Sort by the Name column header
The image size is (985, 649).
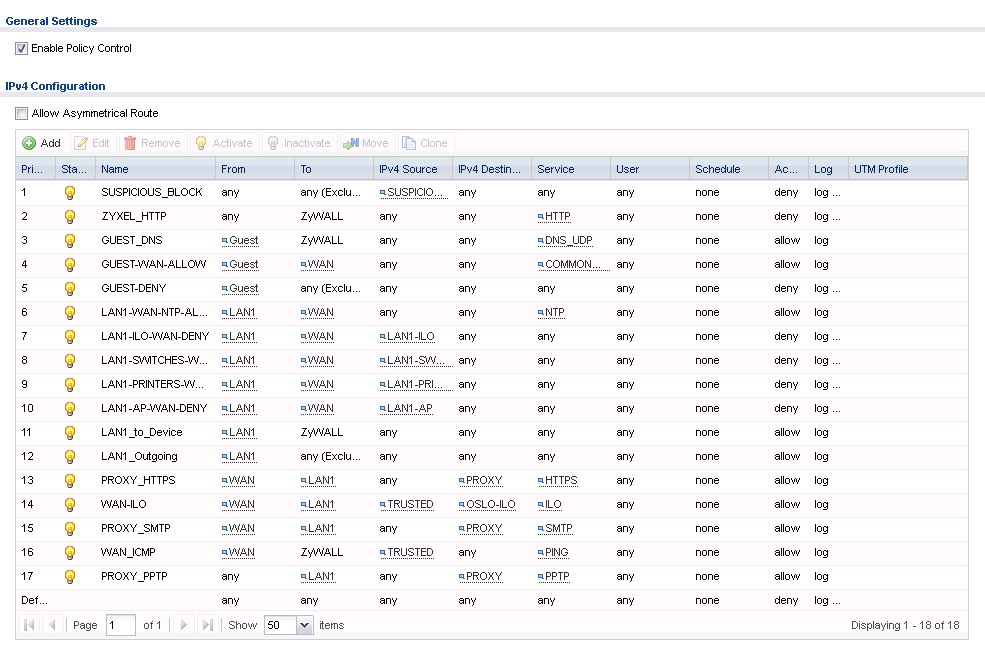[115, 169]
